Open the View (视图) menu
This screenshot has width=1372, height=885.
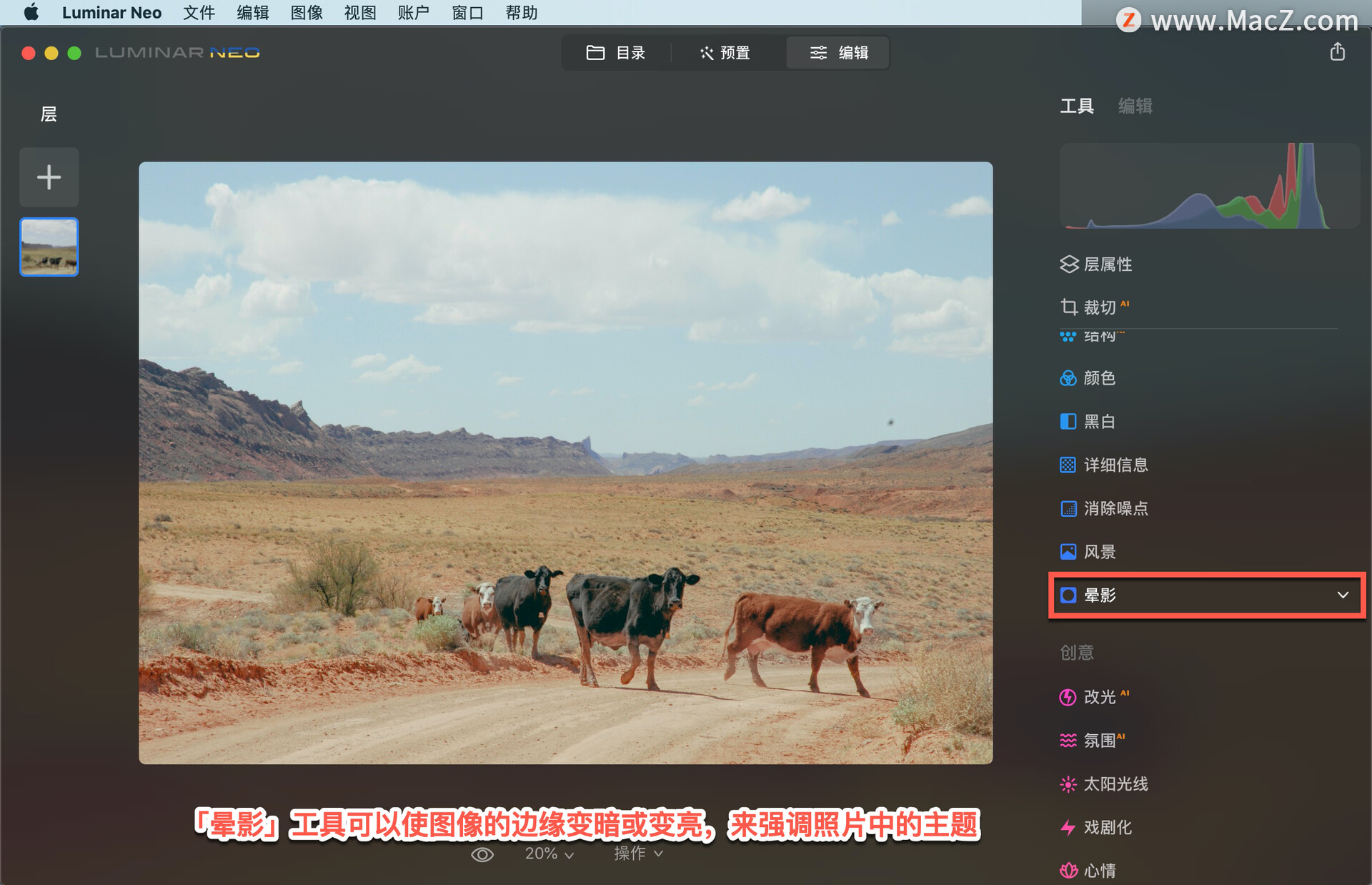point(360,13)
